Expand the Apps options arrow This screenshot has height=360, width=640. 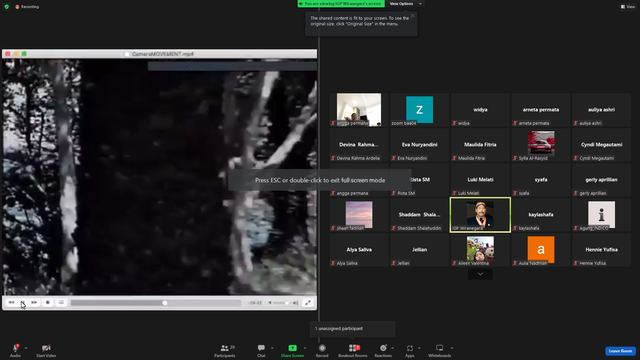point(419,348)
